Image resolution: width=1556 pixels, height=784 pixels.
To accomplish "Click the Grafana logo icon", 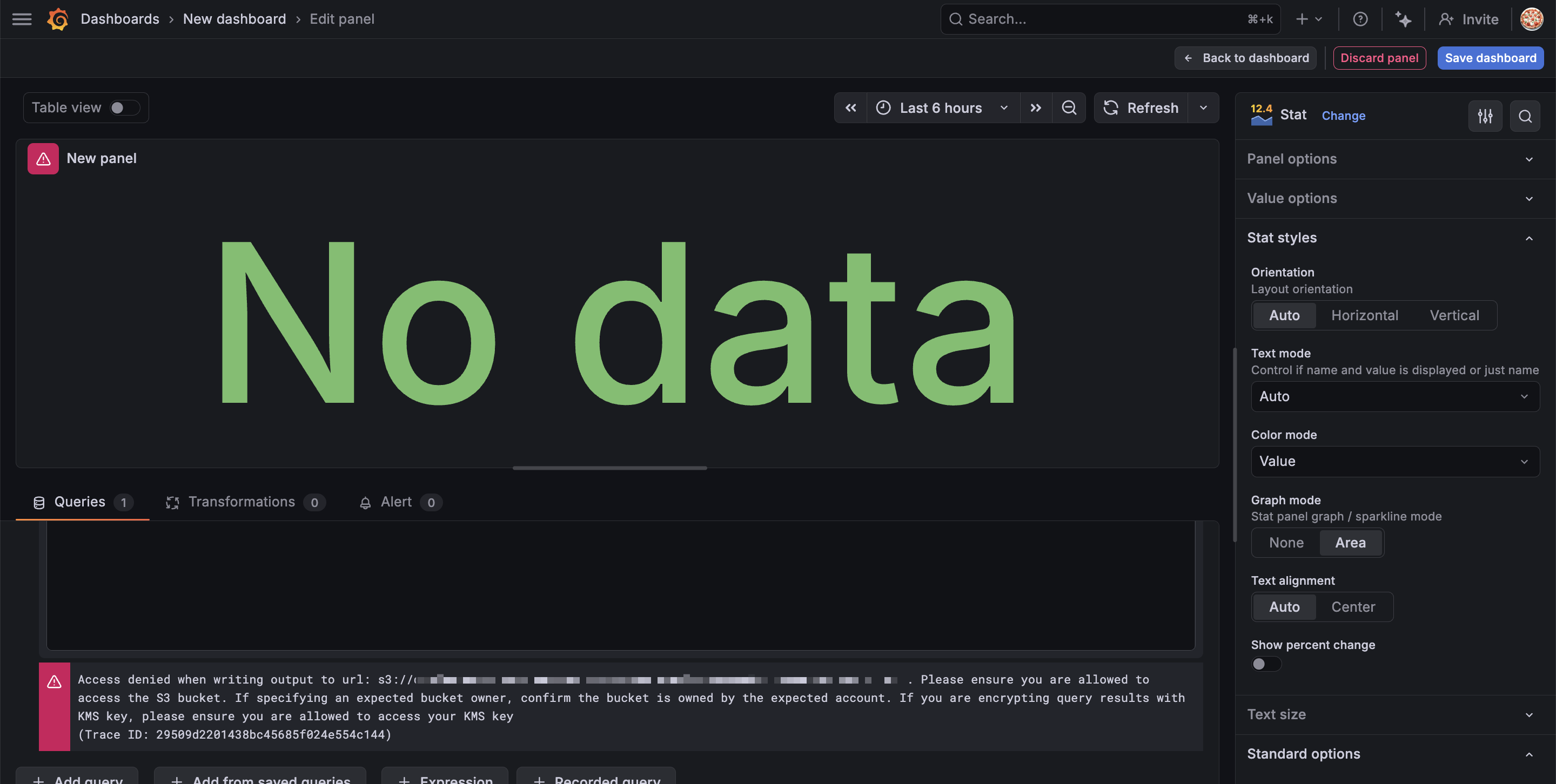I will pyautogui.click(x=58, y=19).
